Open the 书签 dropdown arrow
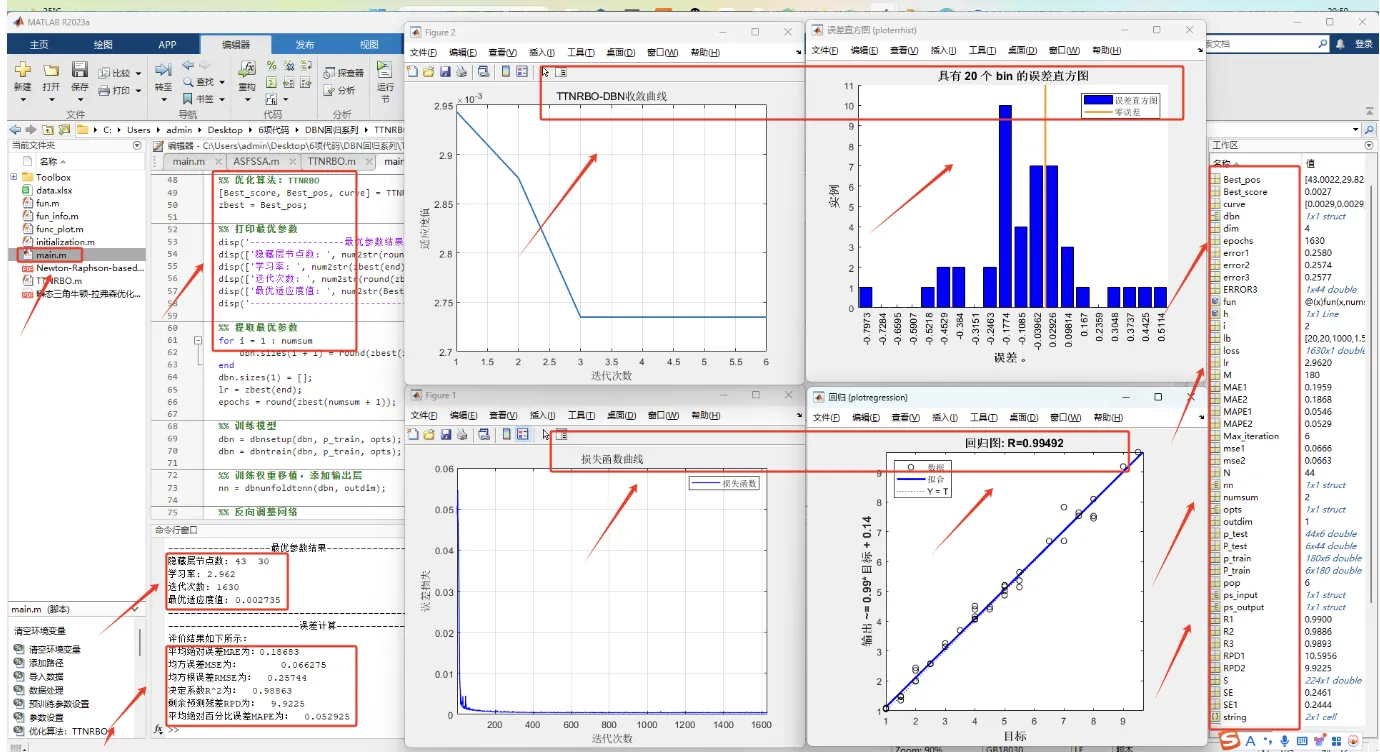The width and height of the screenshot is (1380, 752). pos(221,99)
